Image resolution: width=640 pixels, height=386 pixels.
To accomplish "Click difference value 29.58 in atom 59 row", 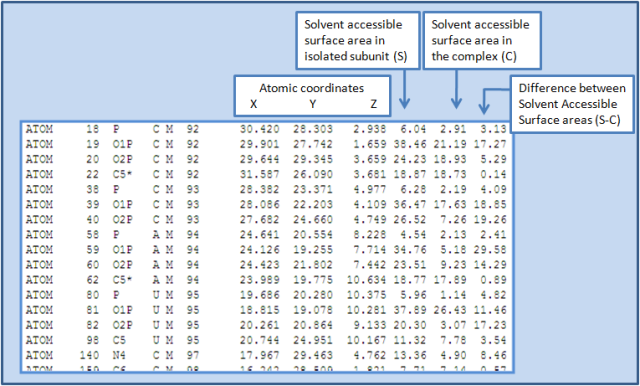I will coord(490,250).
